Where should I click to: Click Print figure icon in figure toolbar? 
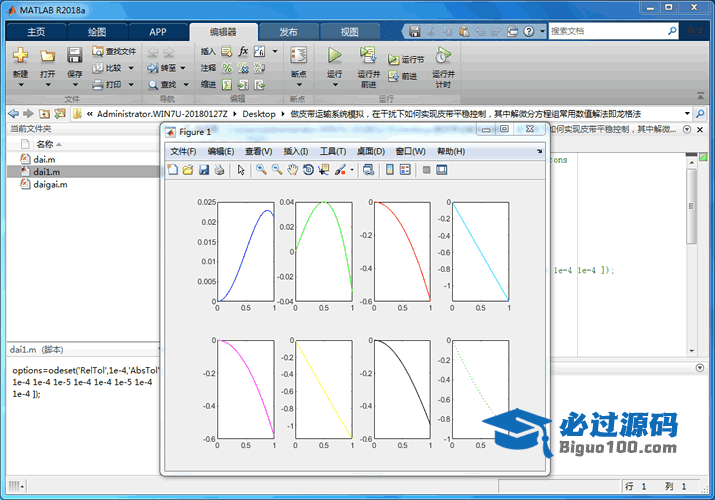click(x=219, y=170)
